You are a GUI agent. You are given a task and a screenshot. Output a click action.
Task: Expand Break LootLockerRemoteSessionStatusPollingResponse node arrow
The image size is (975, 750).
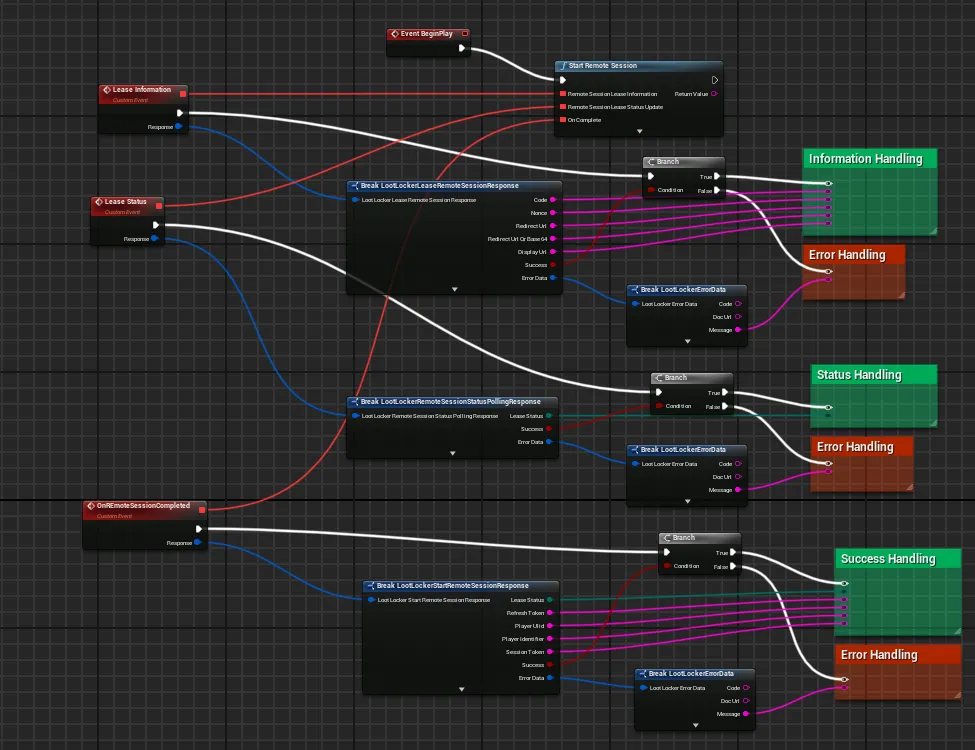click(453, 453)
